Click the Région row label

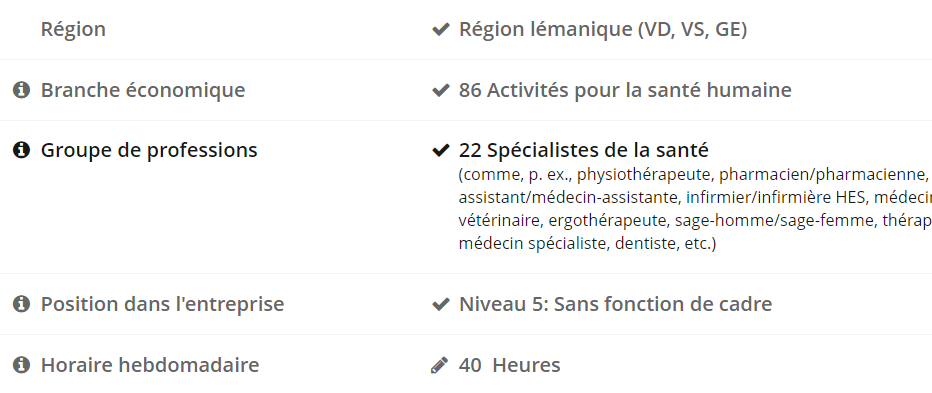coord(73,29)
